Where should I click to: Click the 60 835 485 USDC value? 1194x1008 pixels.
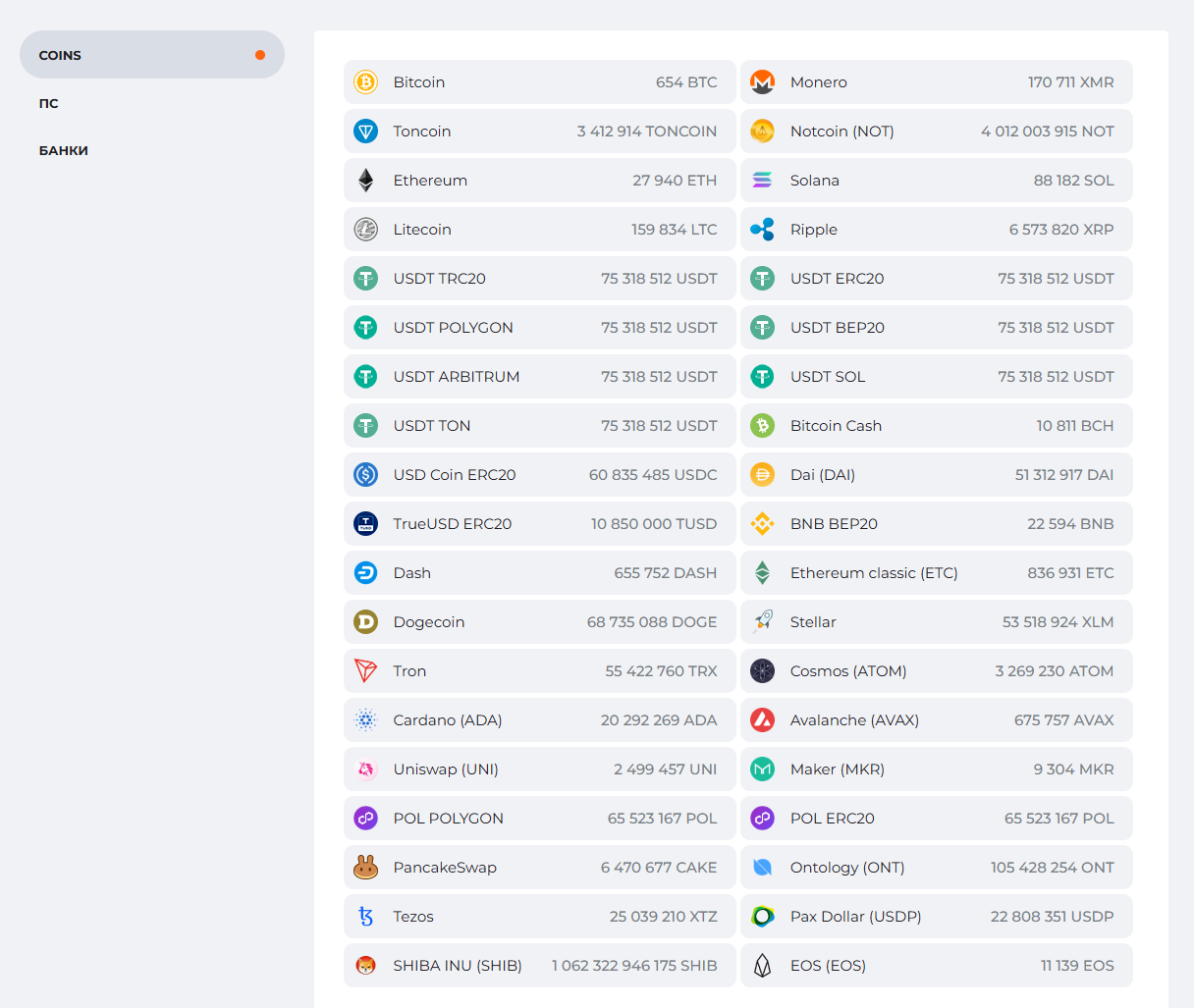pos(653,475)
